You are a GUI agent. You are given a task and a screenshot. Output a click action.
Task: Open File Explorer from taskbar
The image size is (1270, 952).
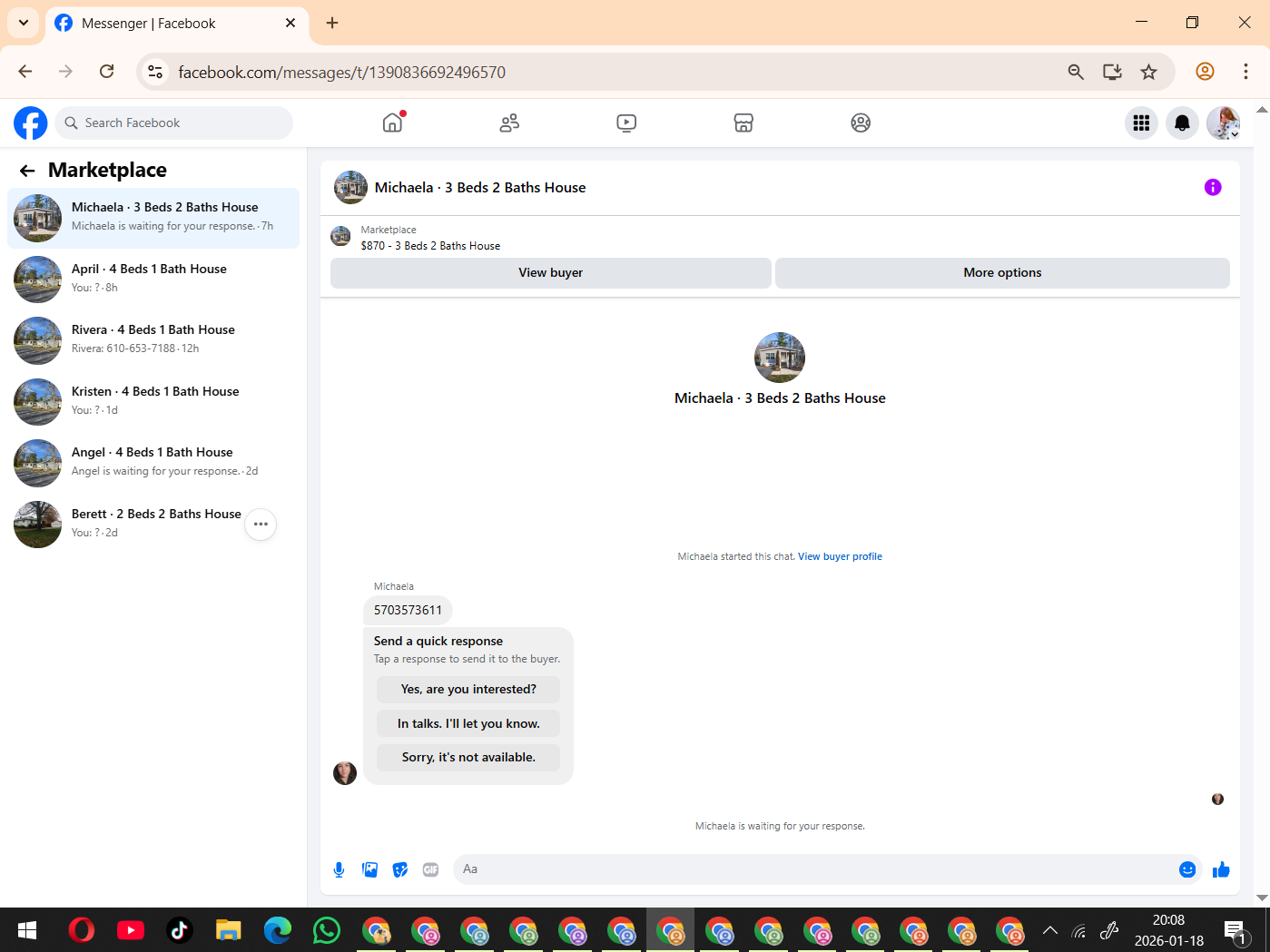[x=228, y=930]
